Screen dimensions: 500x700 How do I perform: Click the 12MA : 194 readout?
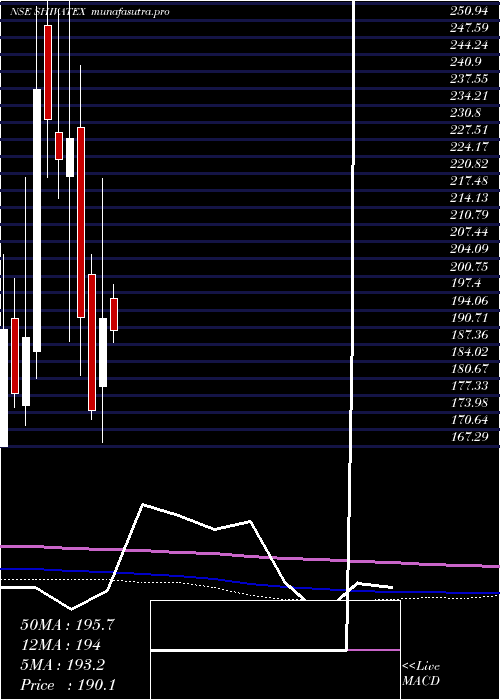point(61,645)
